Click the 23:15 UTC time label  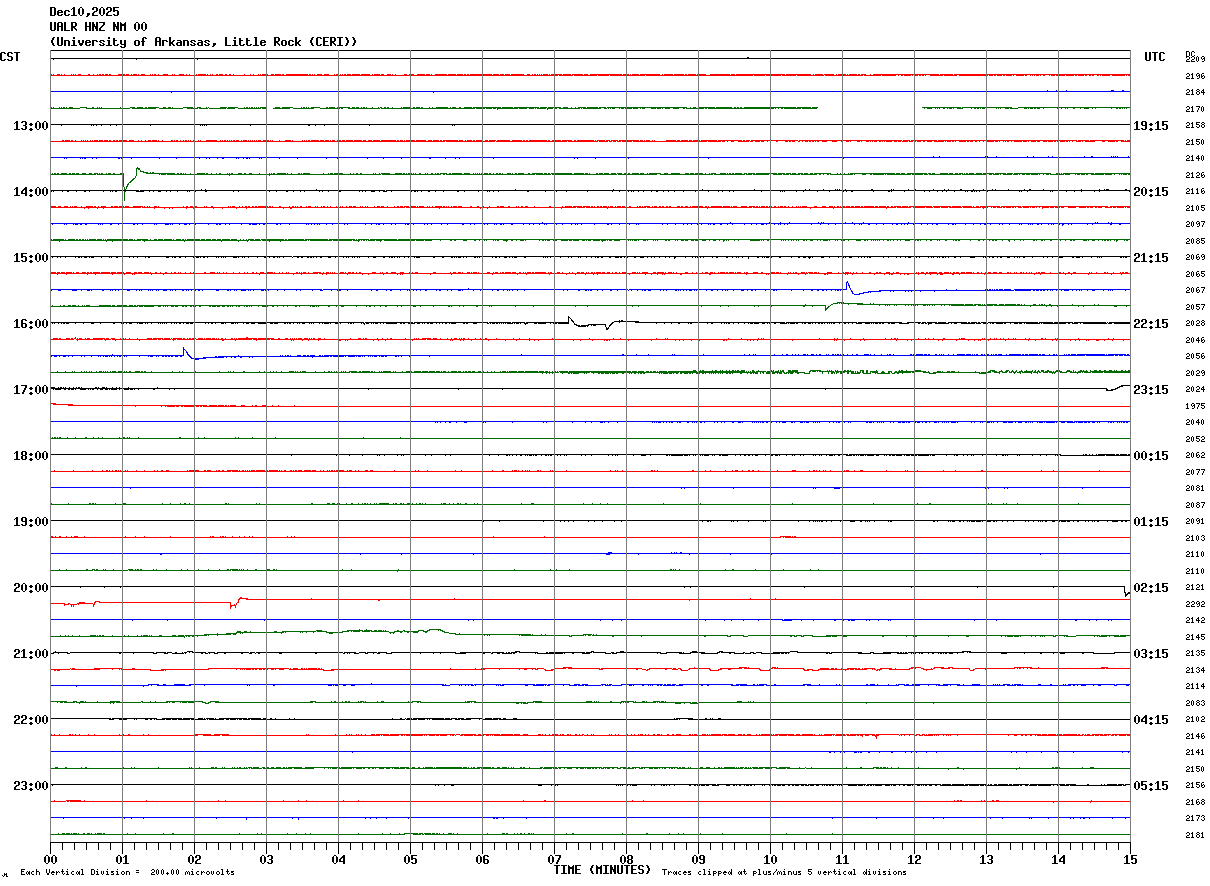(x=1150, y=389)
